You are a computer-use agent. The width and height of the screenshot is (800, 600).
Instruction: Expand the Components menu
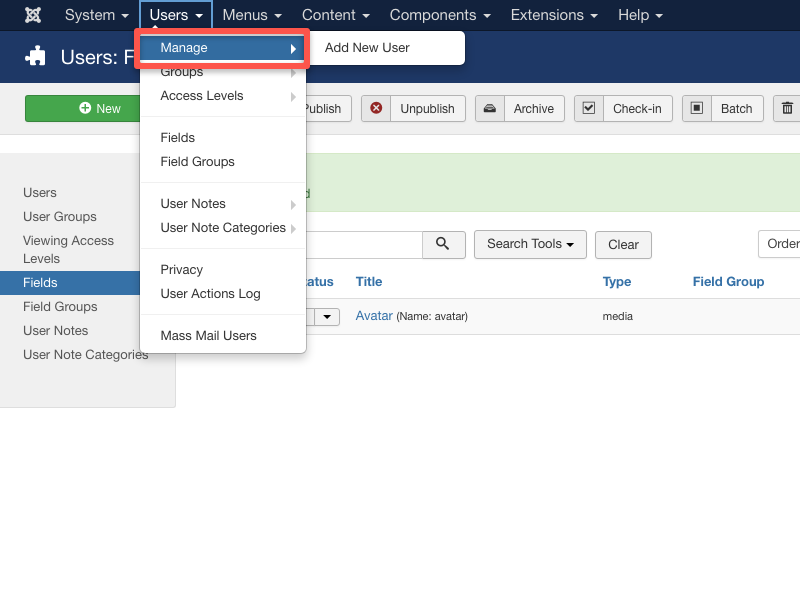click(440, 15)
